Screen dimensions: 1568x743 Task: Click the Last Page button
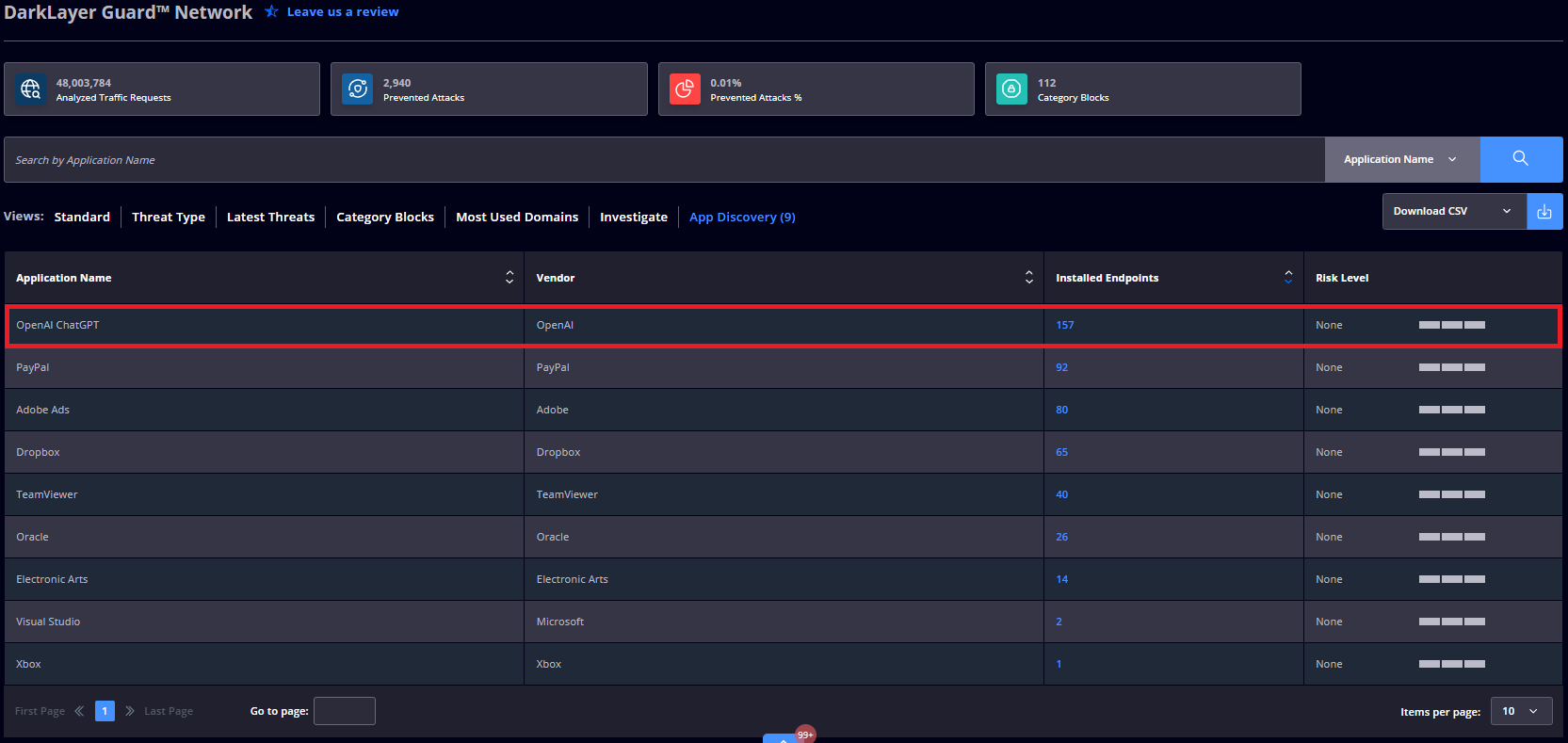pos(169,711)
